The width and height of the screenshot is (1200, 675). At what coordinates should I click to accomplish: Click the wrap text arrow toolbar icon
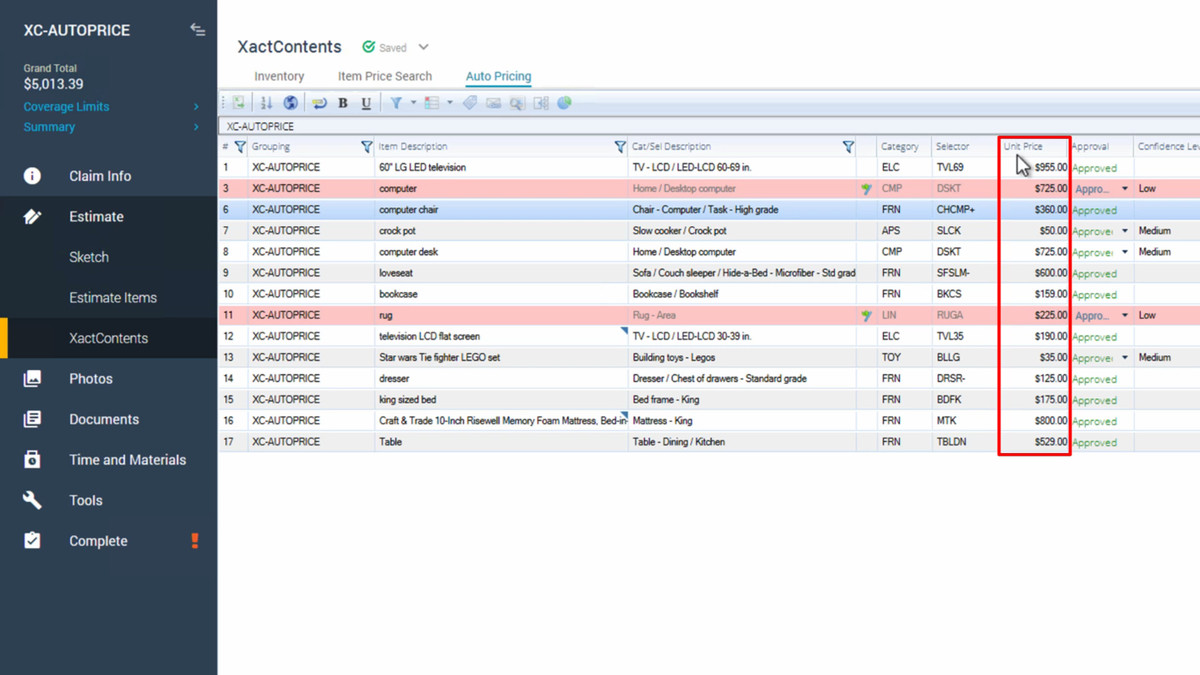click(319, 103)
